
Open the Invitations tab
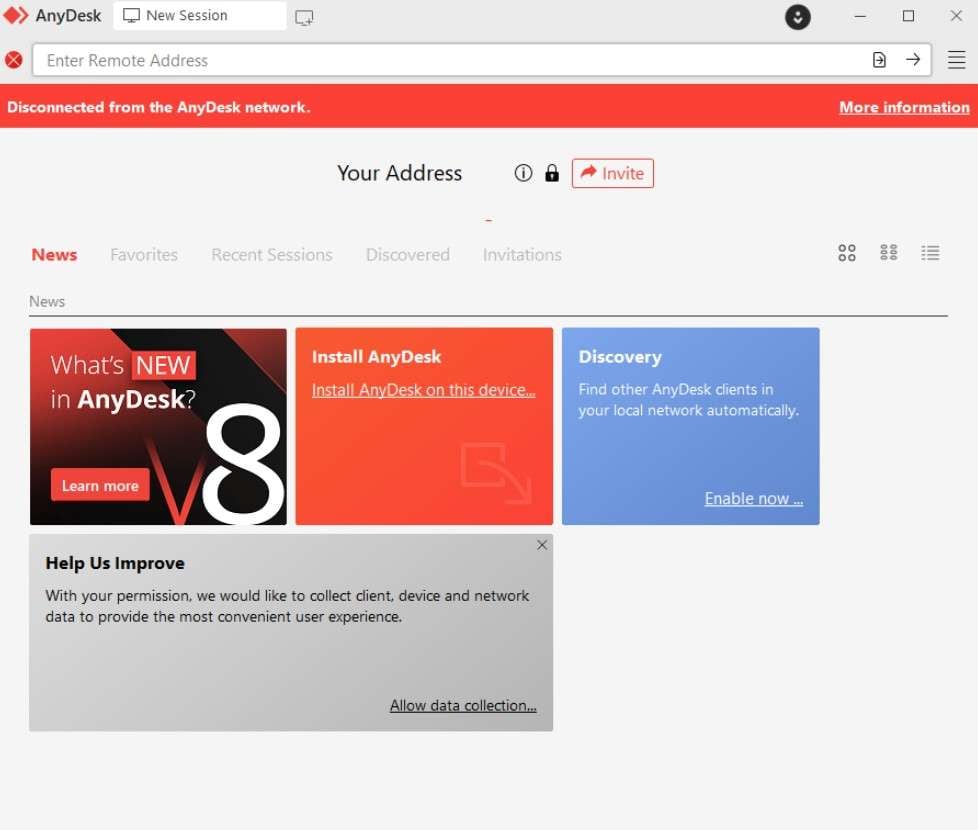pos(522,254)
